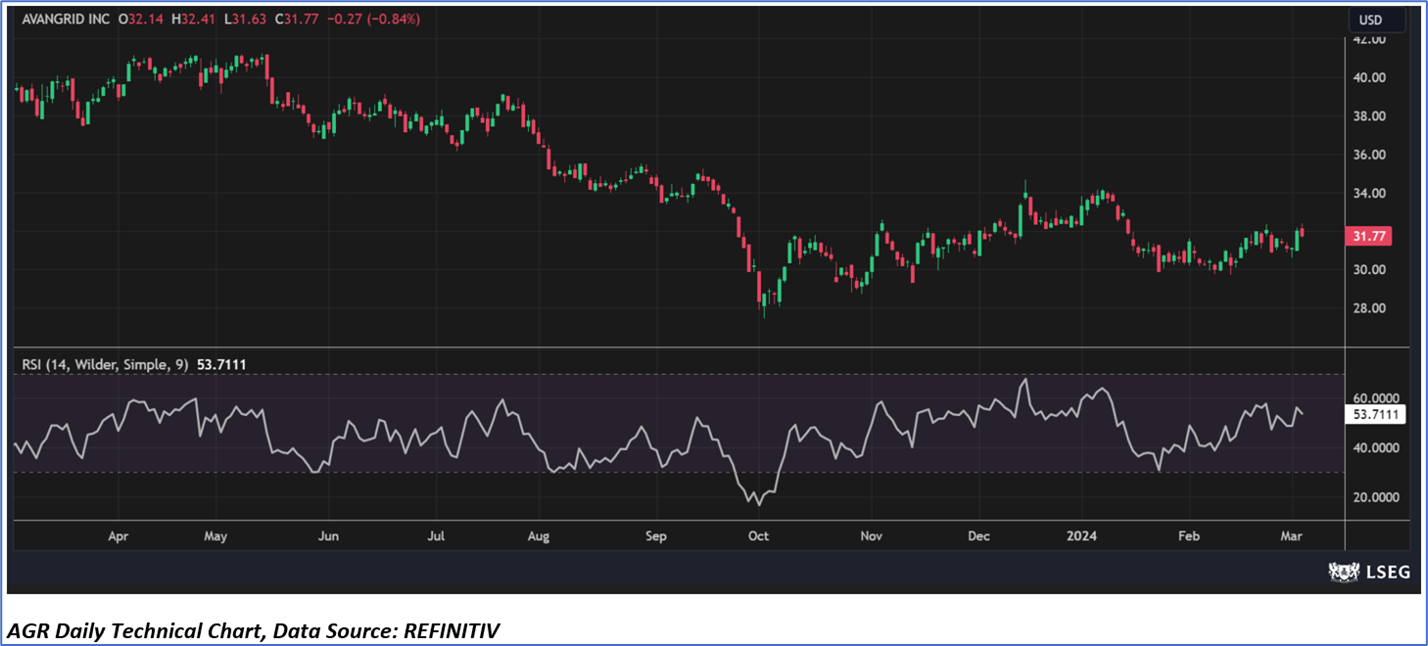The height and width of the screenshot is (646, 1428).
Task: Click the AGR Daily Technical Chart caption
Action: coord(253,630)
